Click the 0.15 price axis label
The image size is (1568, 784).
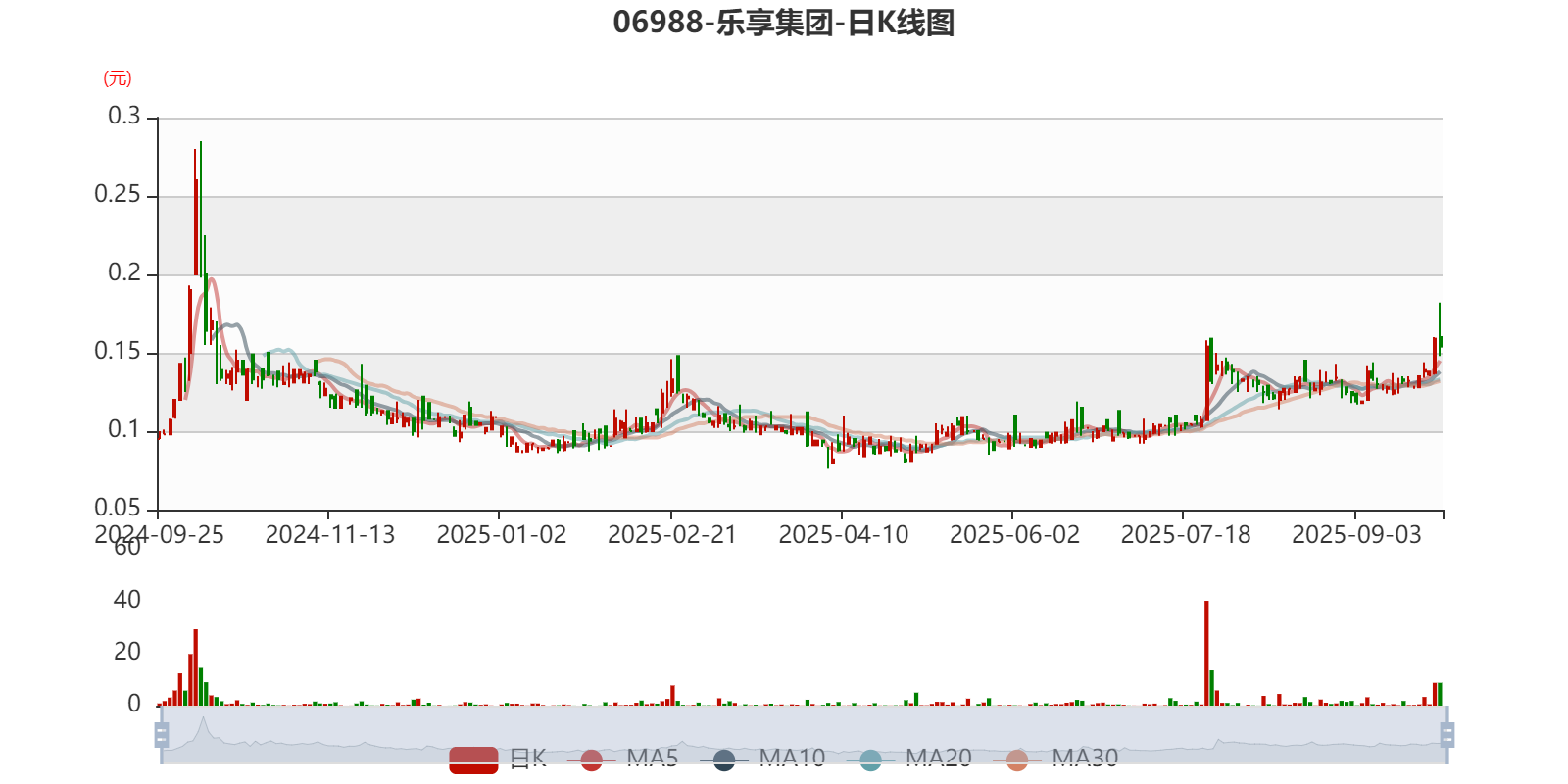[118, 351]
